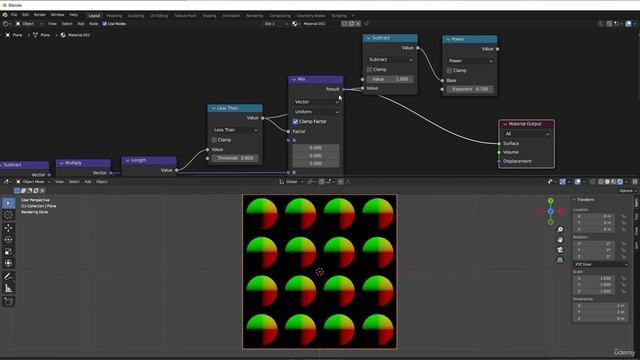
Task: Switch to the Shading workspace tab
Action: click(x=209, y=16)
